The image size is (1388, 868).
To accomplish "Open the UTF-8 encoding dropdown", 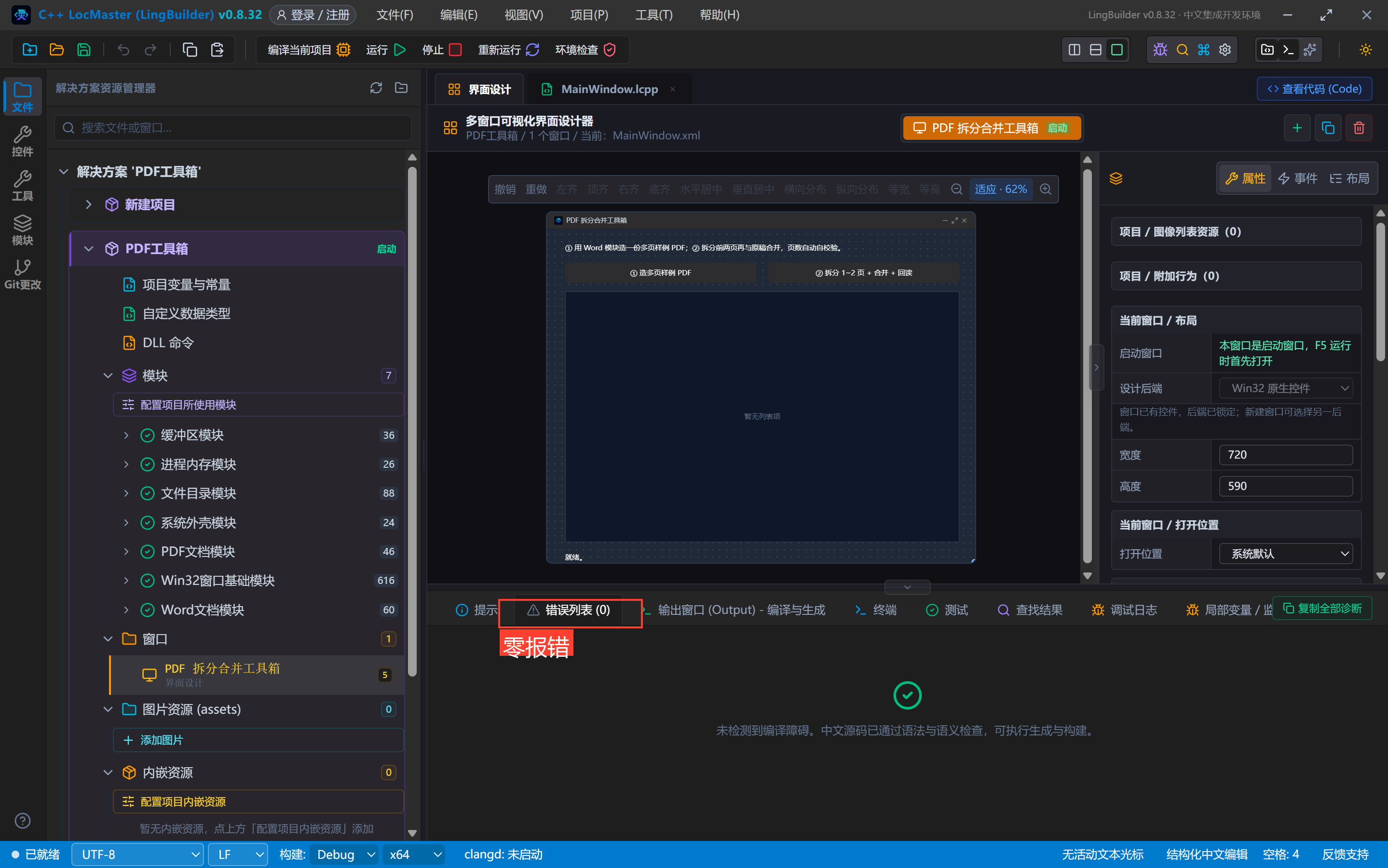I will (x=137, y=854).
